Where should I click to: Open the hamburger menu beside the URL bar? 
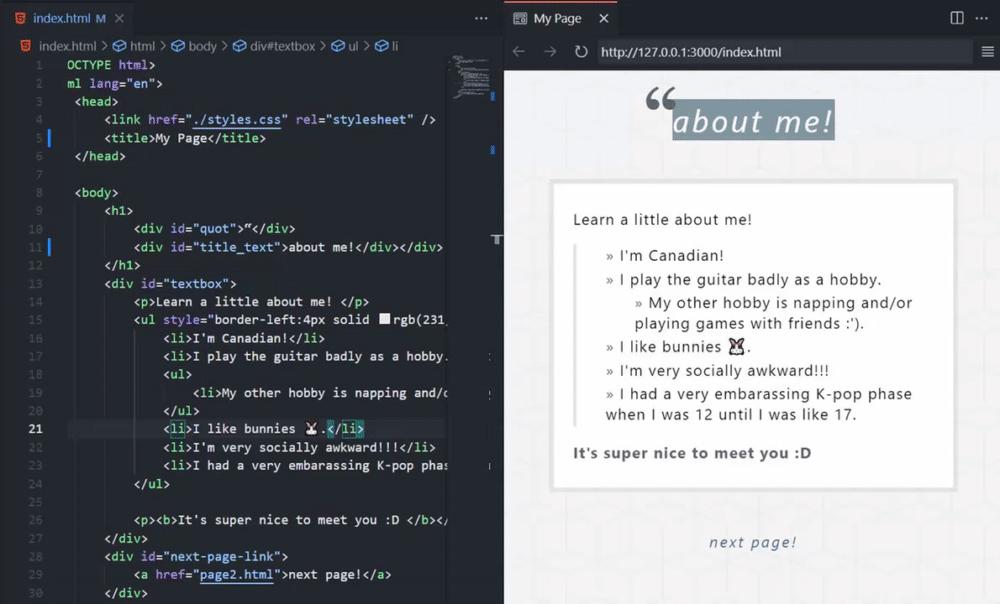pos(987,51)
